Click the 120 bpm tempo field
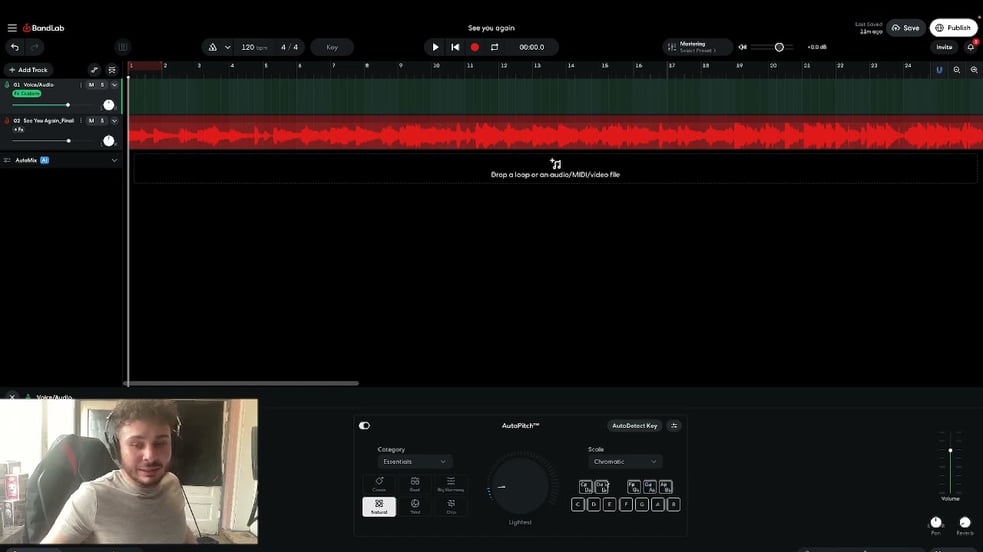983x552 pixels. tap(255, 47)
